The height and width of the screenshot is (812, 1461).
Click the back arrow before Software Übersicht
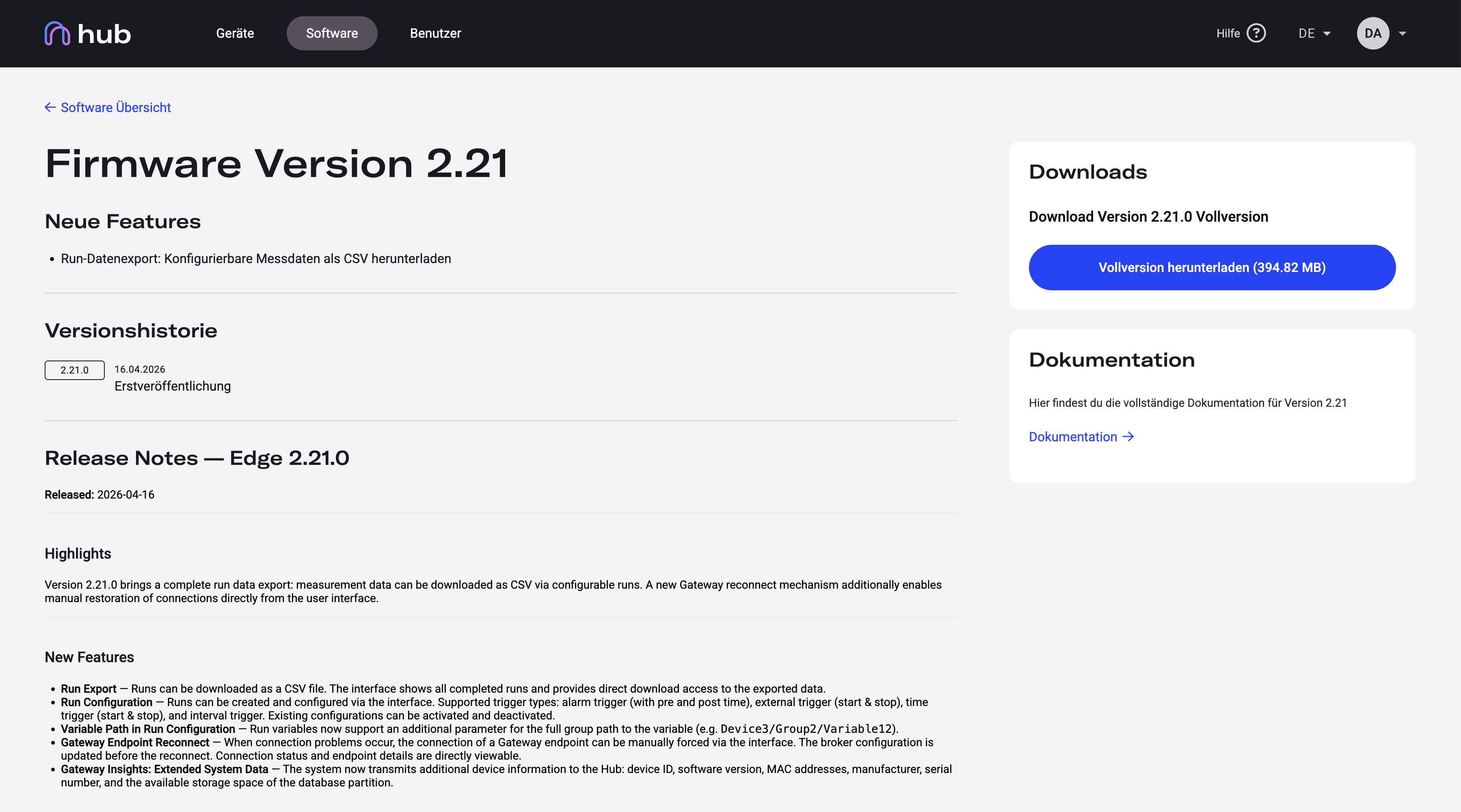click(50, 107)
